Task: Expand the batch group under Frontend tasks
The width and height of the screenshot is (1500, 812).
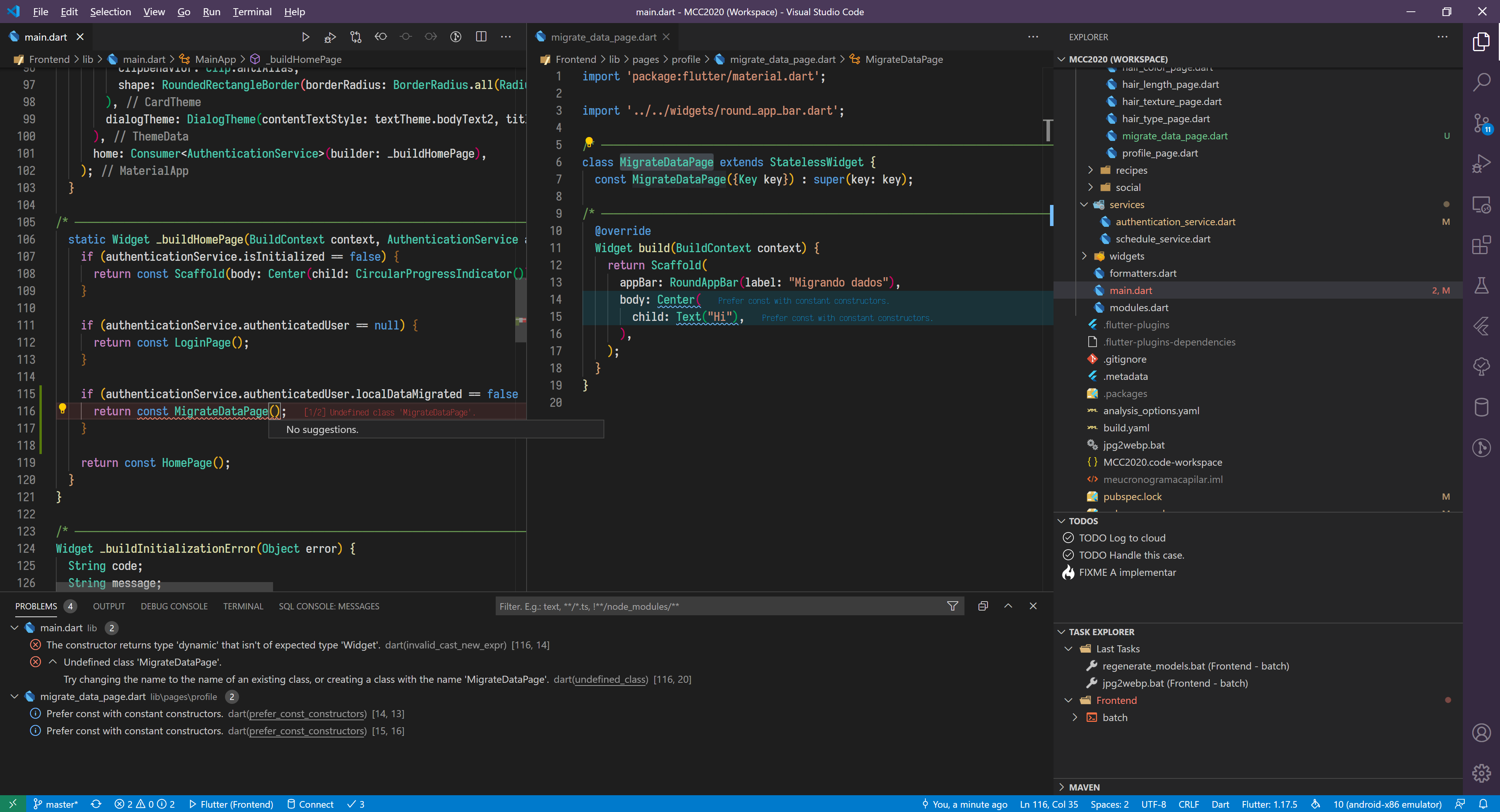Action: pos(1074,717)
